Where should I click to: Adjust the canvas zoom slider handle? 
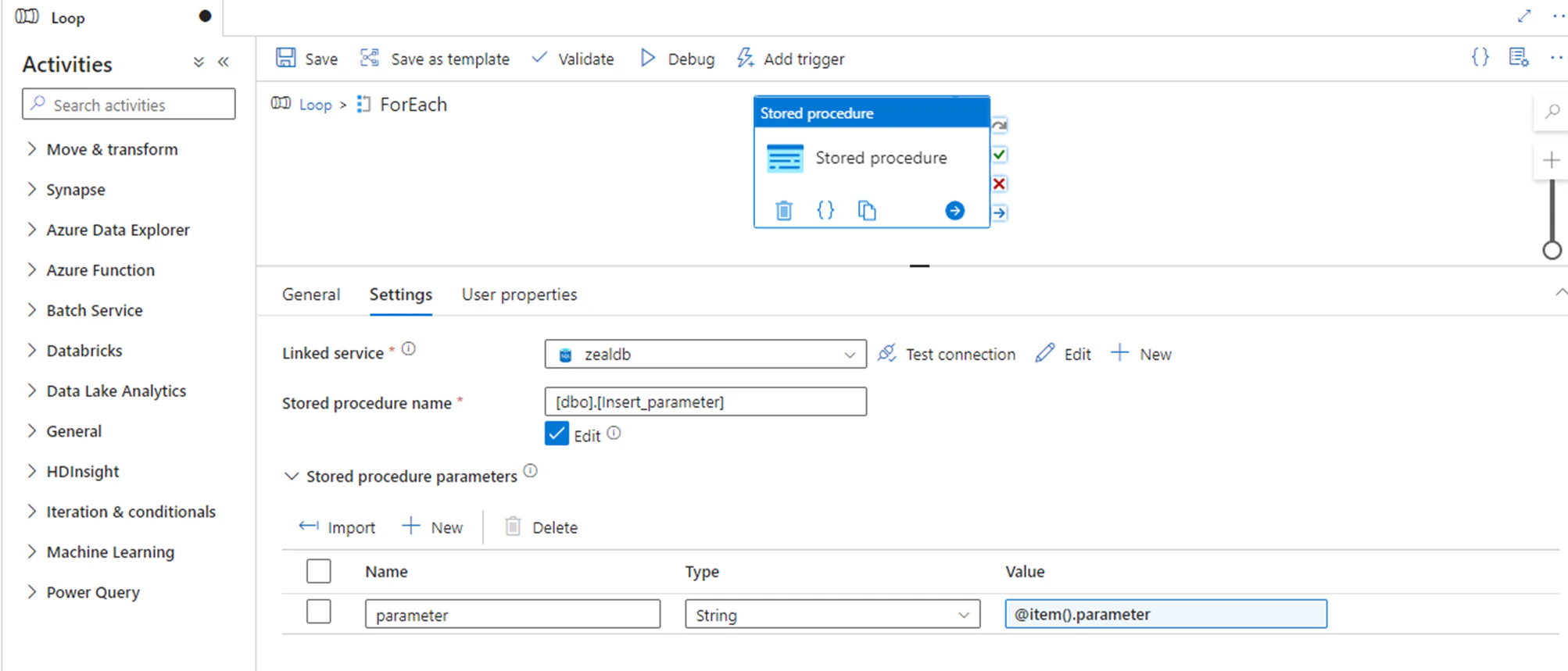(x=1552, y=250)
